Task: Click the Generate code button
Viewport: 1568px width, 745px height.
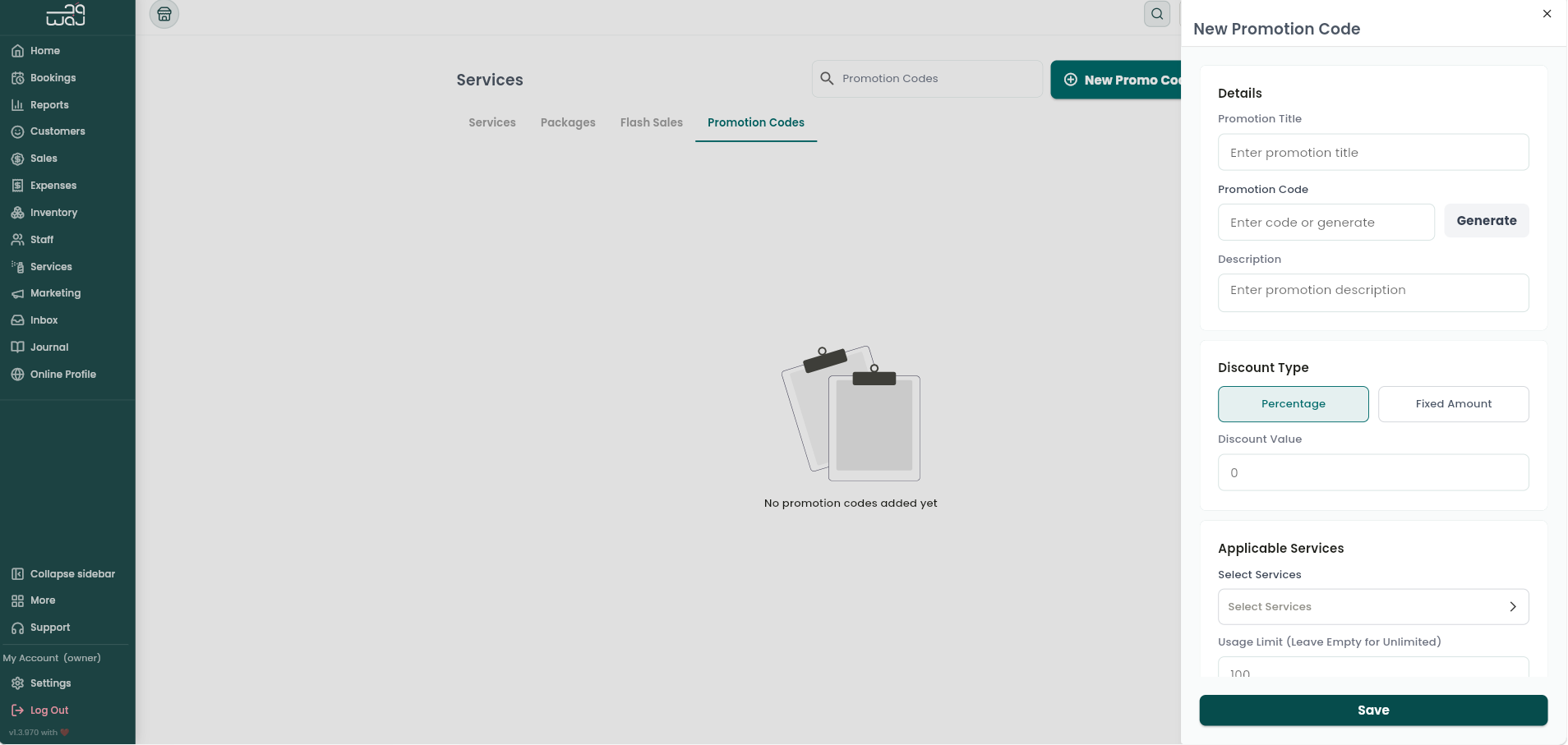Action: (1487, 221)
